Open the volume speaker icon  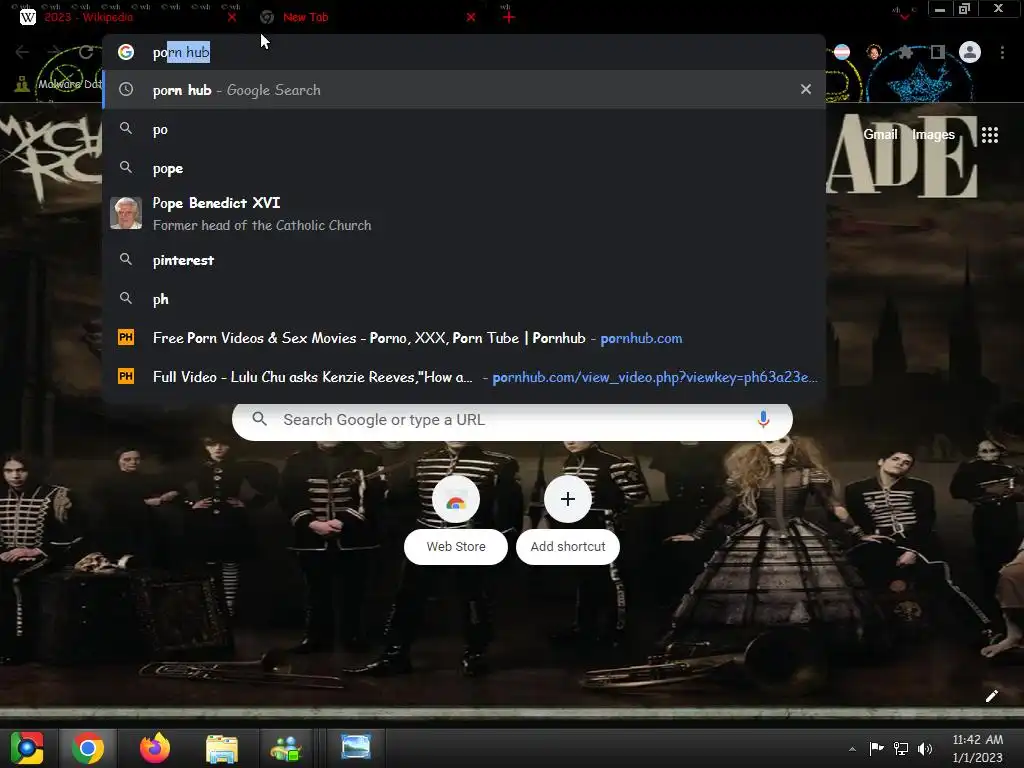pyautogui.click(x=925, y=748)
